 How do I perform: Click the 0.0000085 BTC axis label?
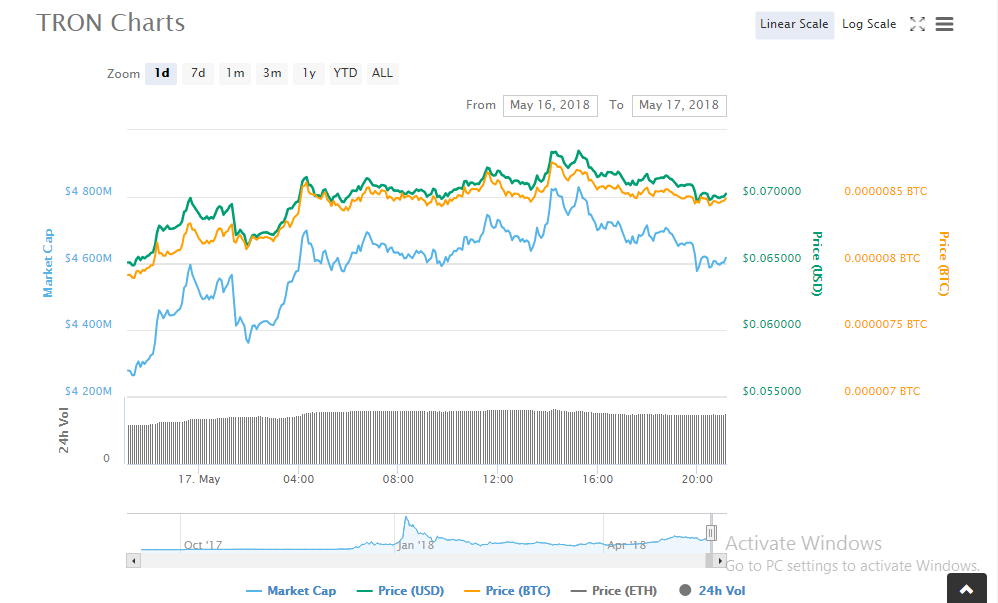pyautogui.click(x=885, y=192)
